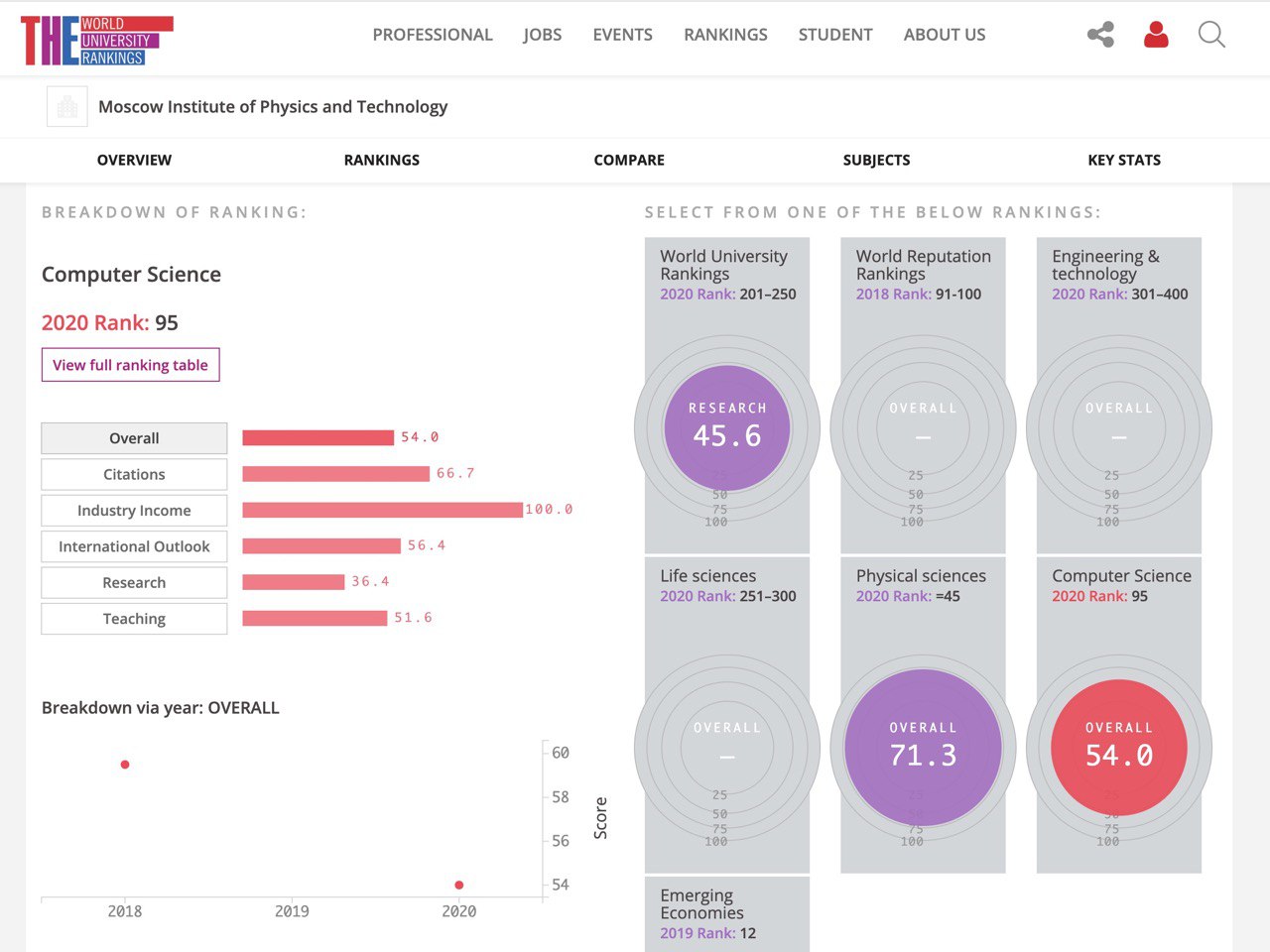This screenshot has height=952, width=1270.
Task: Click the '2020 Rank: =45' text
Action: click(x=908, y=596)
